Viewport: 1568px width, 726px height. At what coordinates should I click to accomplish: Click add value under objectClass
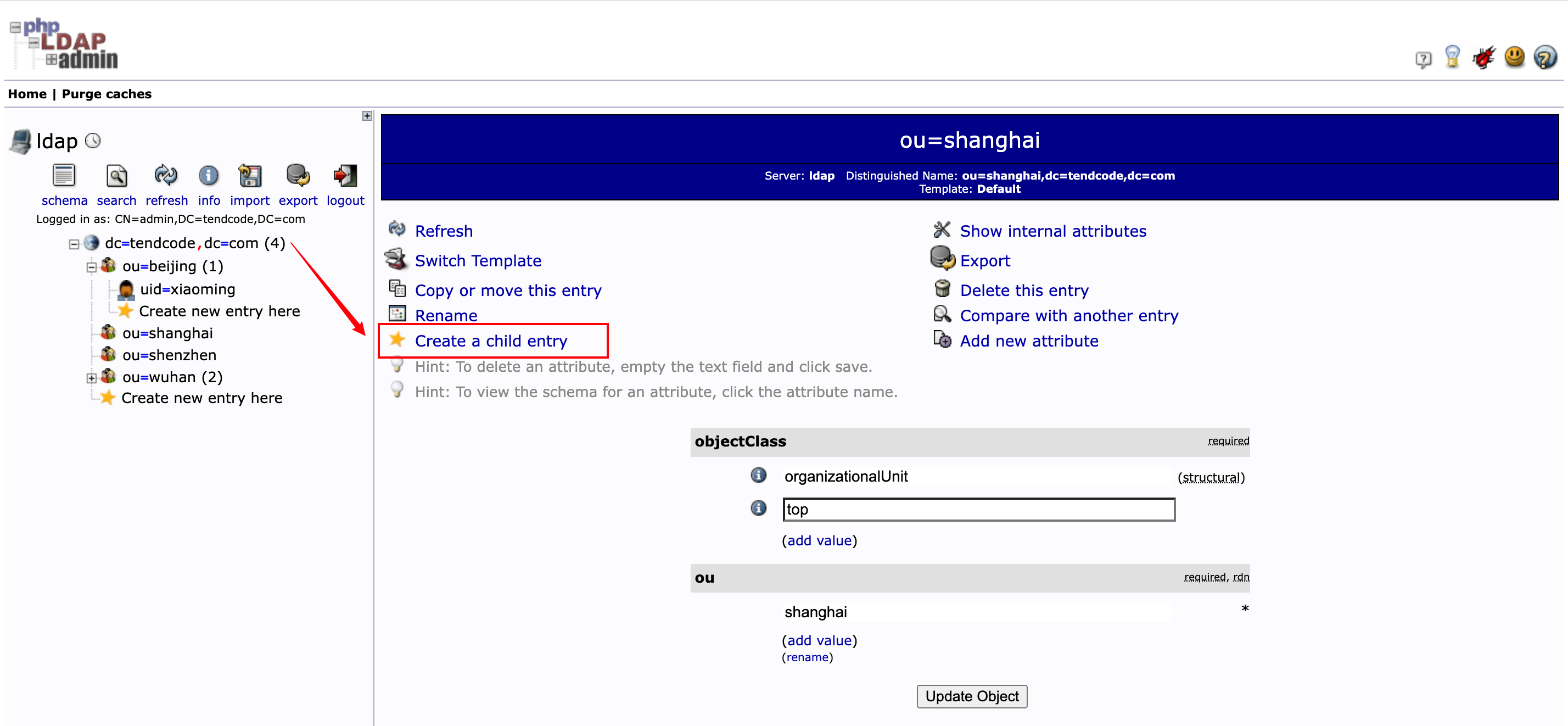pos(819,540)
